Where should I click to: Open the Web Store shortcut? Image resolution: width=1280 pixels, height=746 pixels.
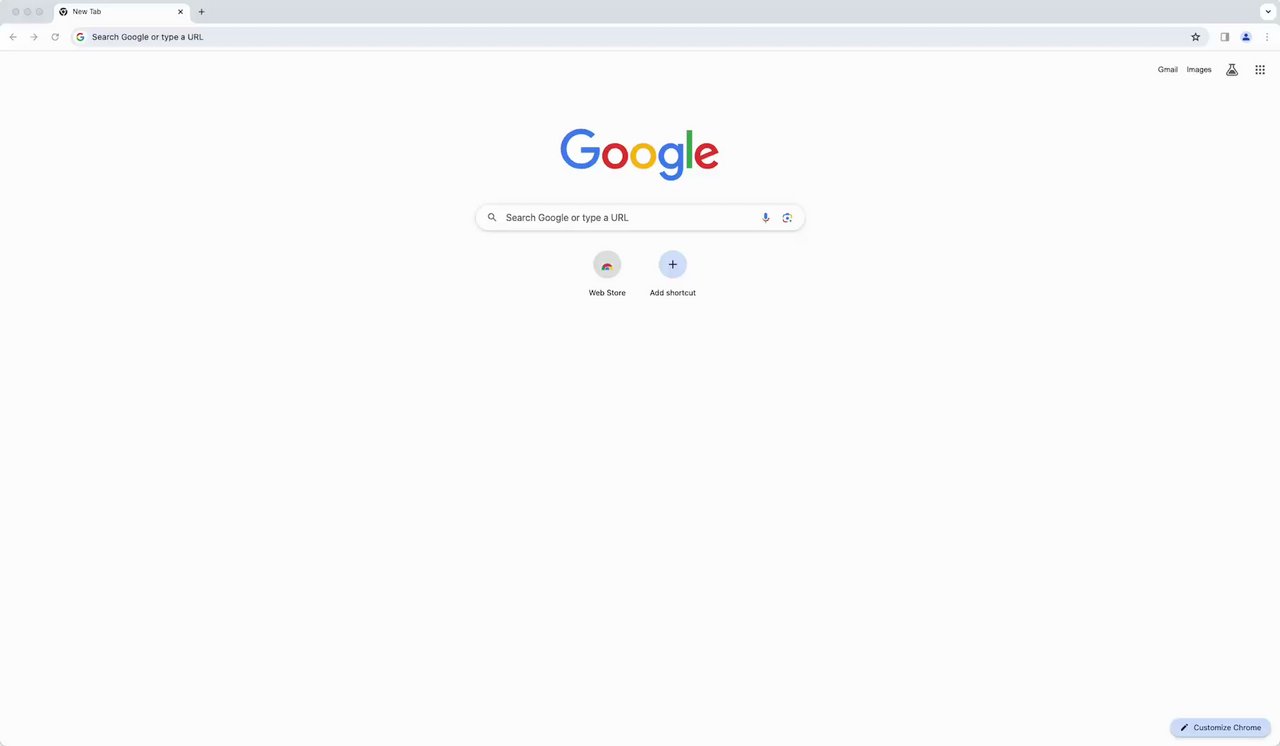click(607, 274)
